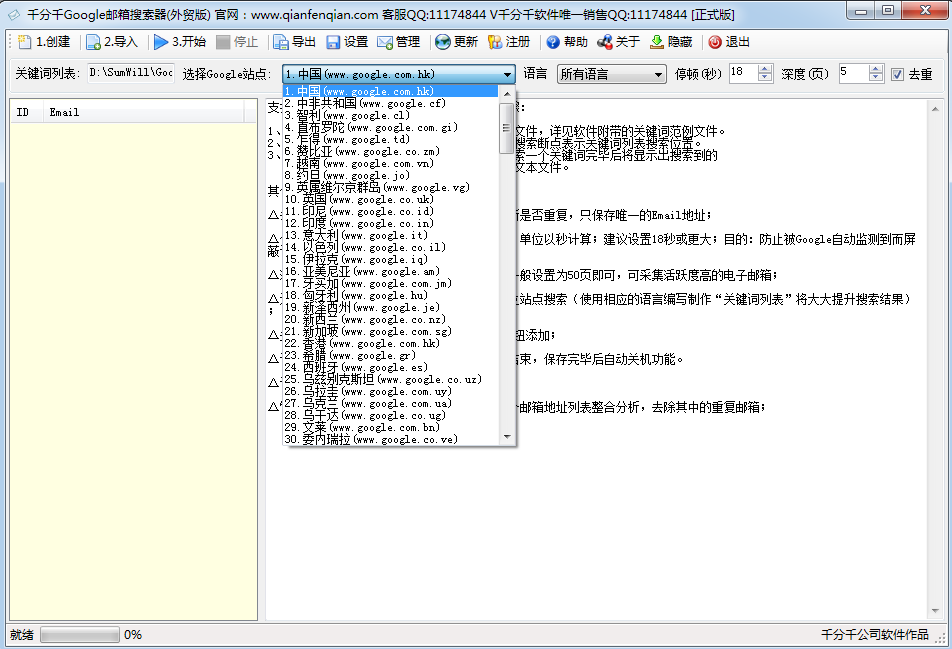Increase 深度(页) value with up arrow

(876, 69)
